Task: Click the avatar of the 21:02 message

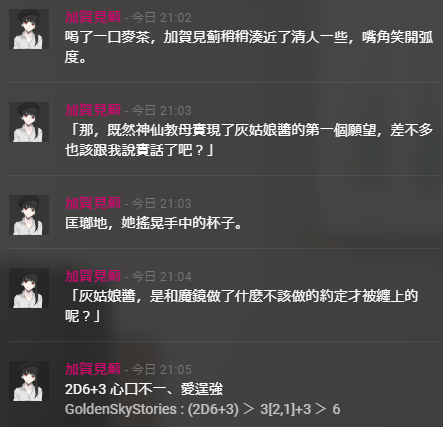Action: click(29, 29)
